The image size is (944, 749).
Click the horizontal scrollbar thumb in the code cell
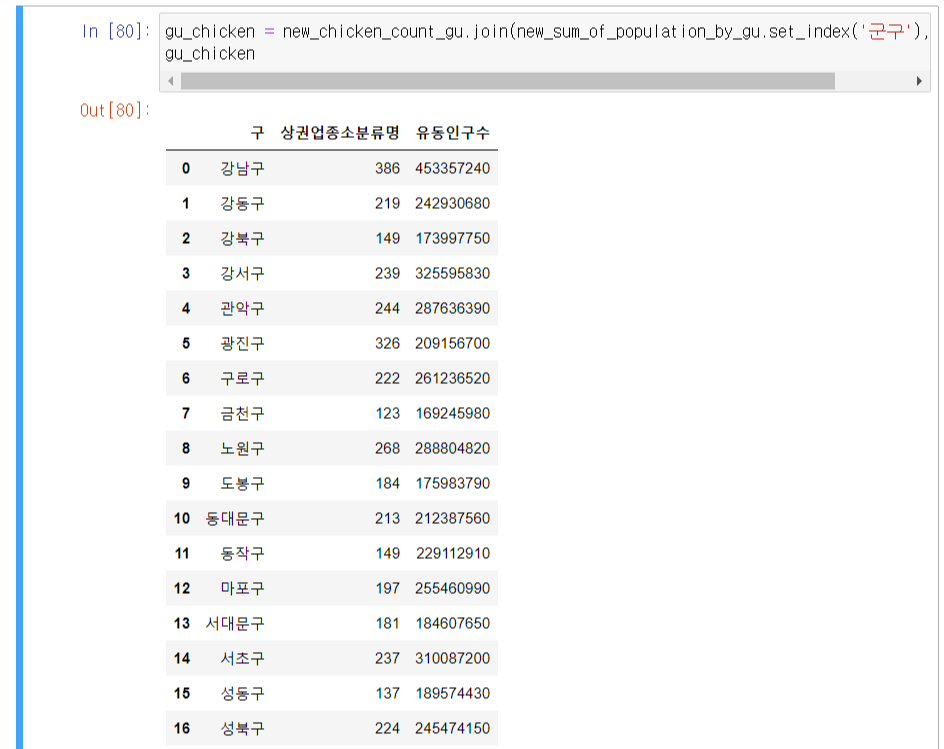[508, 81]
